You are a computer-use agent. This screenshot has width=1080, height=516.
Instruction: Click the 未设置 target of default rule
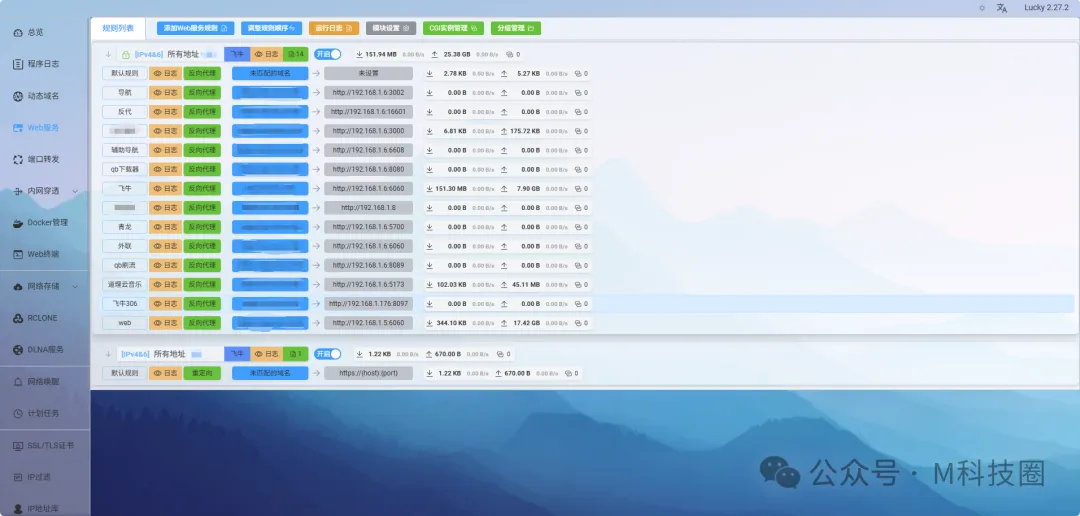(x=368, y=73)
